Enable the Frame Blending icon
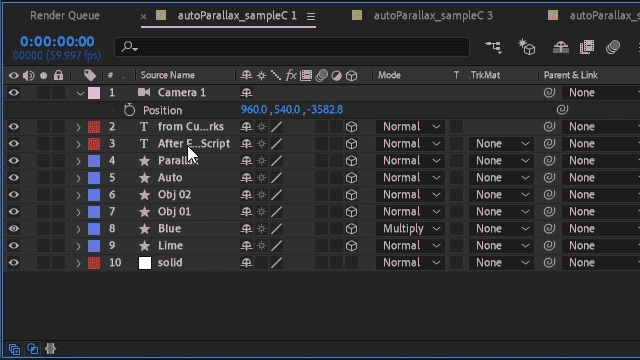 click(x=587, y=47)
